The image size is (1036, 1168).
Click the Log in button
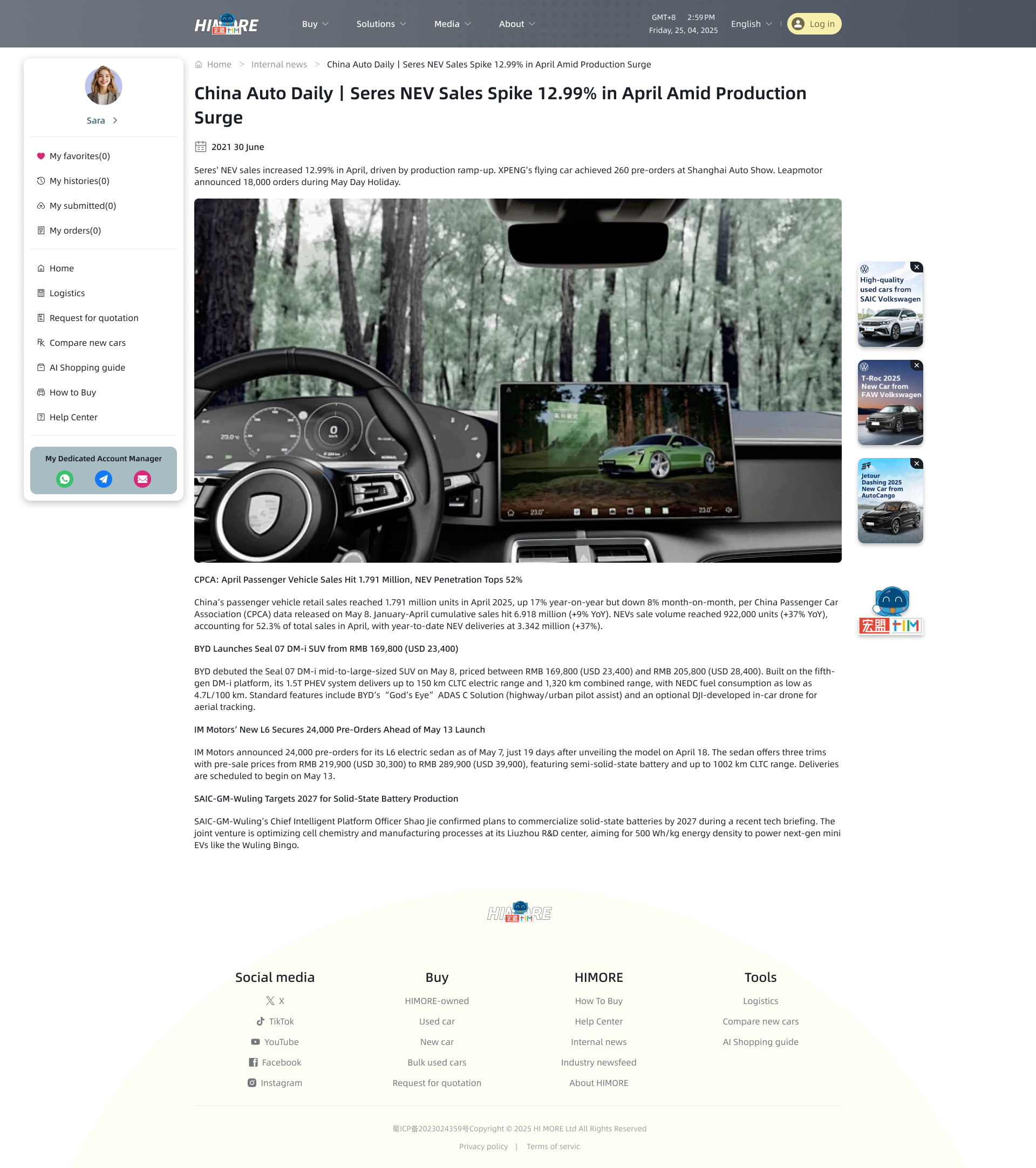814,24
